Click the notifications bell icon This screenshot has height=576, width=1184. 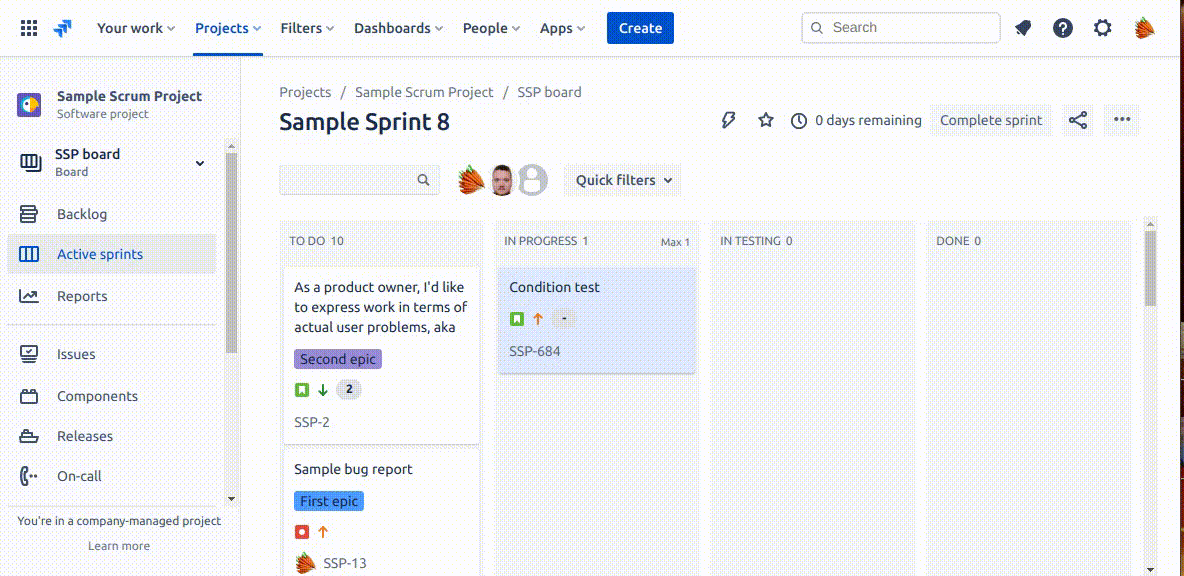1023,28
